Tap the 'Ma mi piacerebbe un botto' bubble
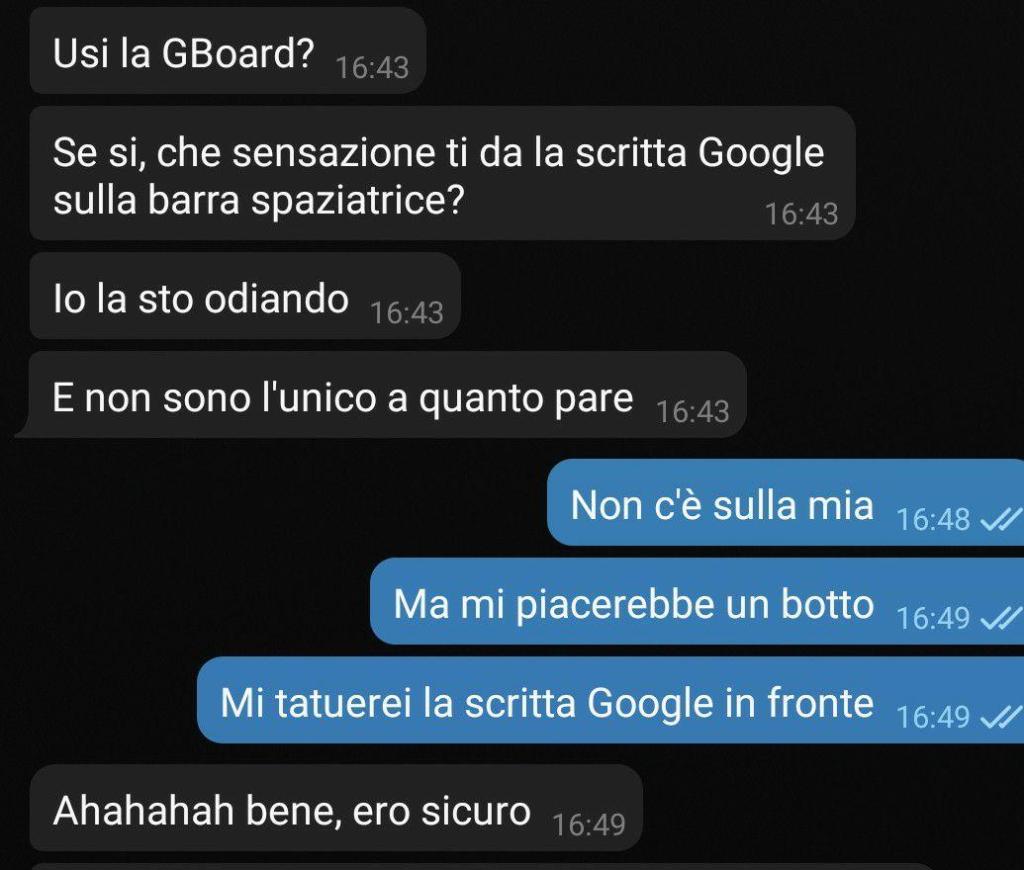The width and height of the screenshot is (1024, 870). click(697, 602)
